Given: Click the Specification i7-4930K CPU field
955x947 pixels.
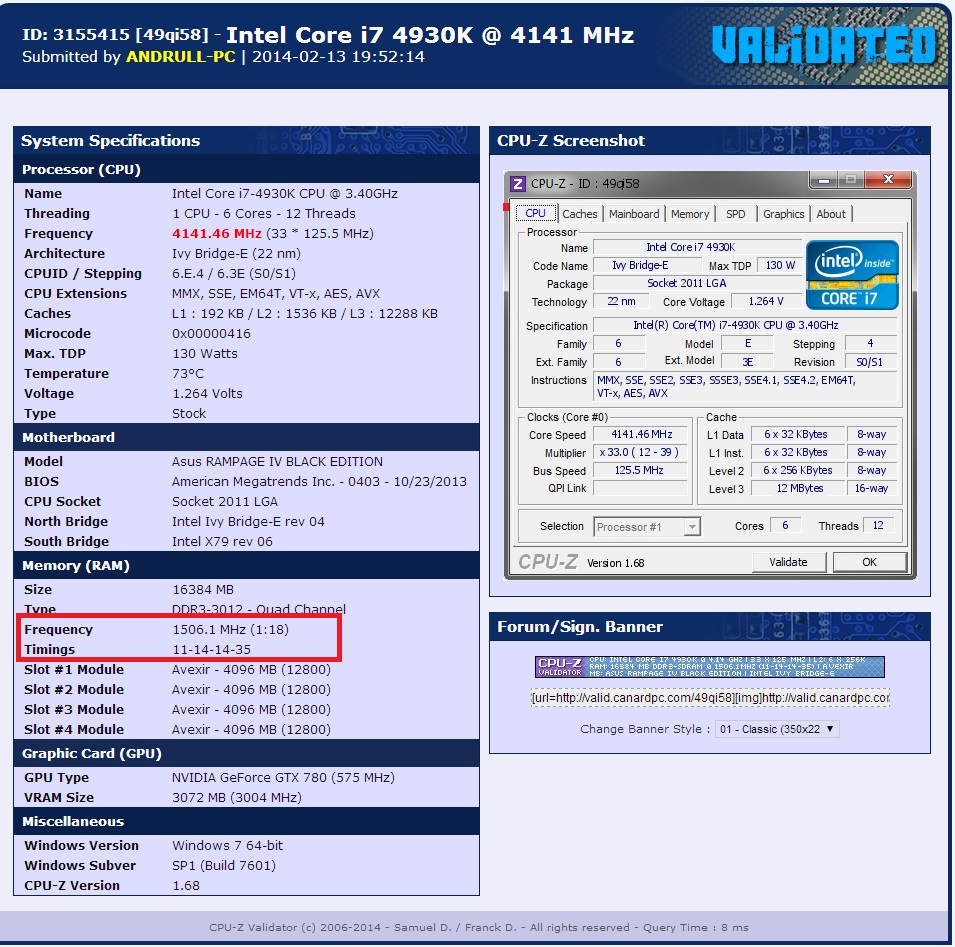Looking at the screenshot, I should 745,325.
